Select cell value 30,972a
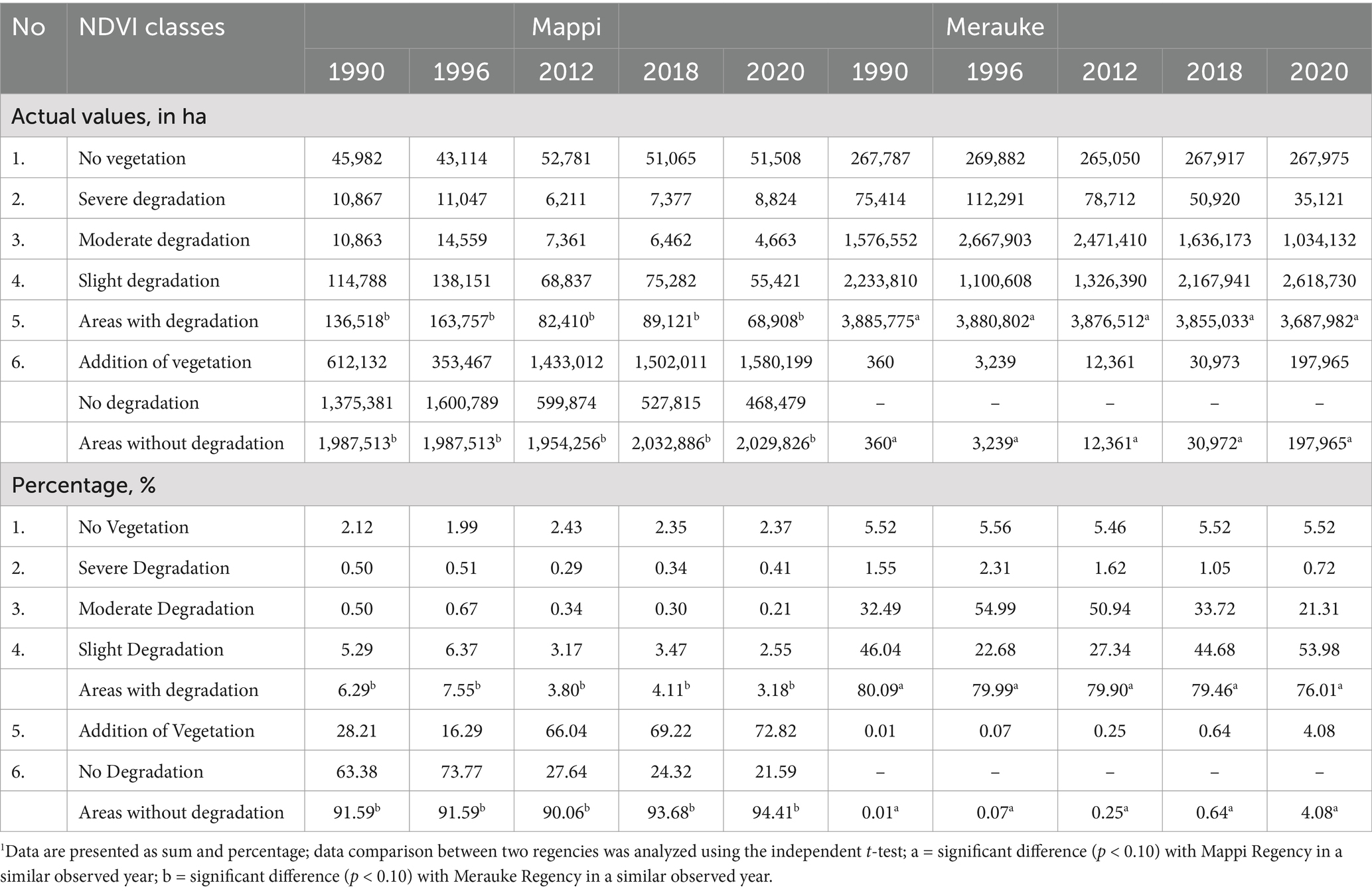 [x=1215, y=443]
